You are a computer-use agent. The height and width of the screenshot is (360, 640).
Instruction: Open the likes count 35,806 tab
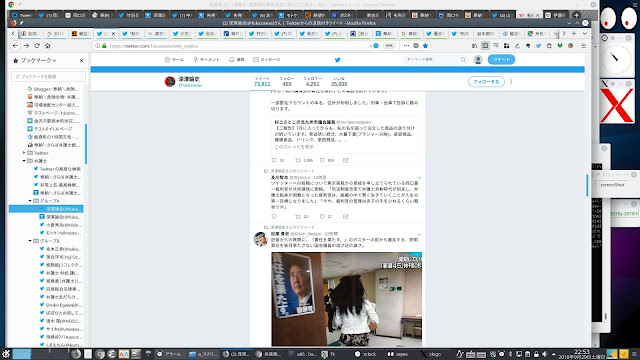pos(339,82)
